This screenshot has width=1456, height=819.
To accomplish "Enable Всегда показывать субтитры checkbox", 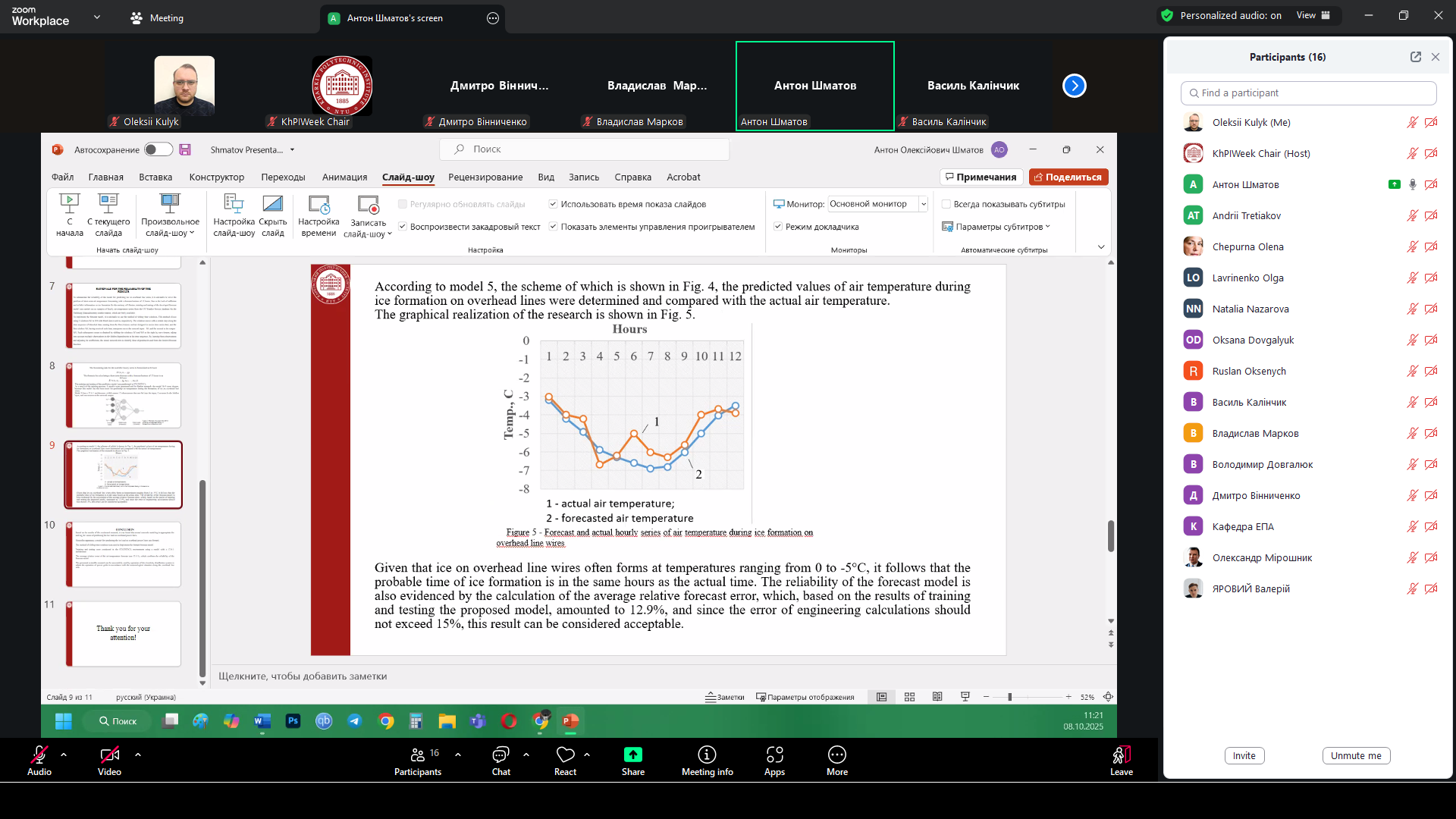I will pos(946,204).
